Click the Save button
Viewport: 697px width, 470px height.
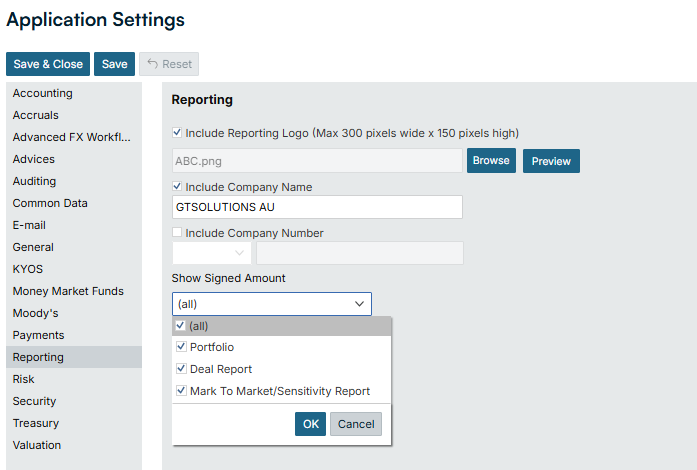[x=114, y=64]
